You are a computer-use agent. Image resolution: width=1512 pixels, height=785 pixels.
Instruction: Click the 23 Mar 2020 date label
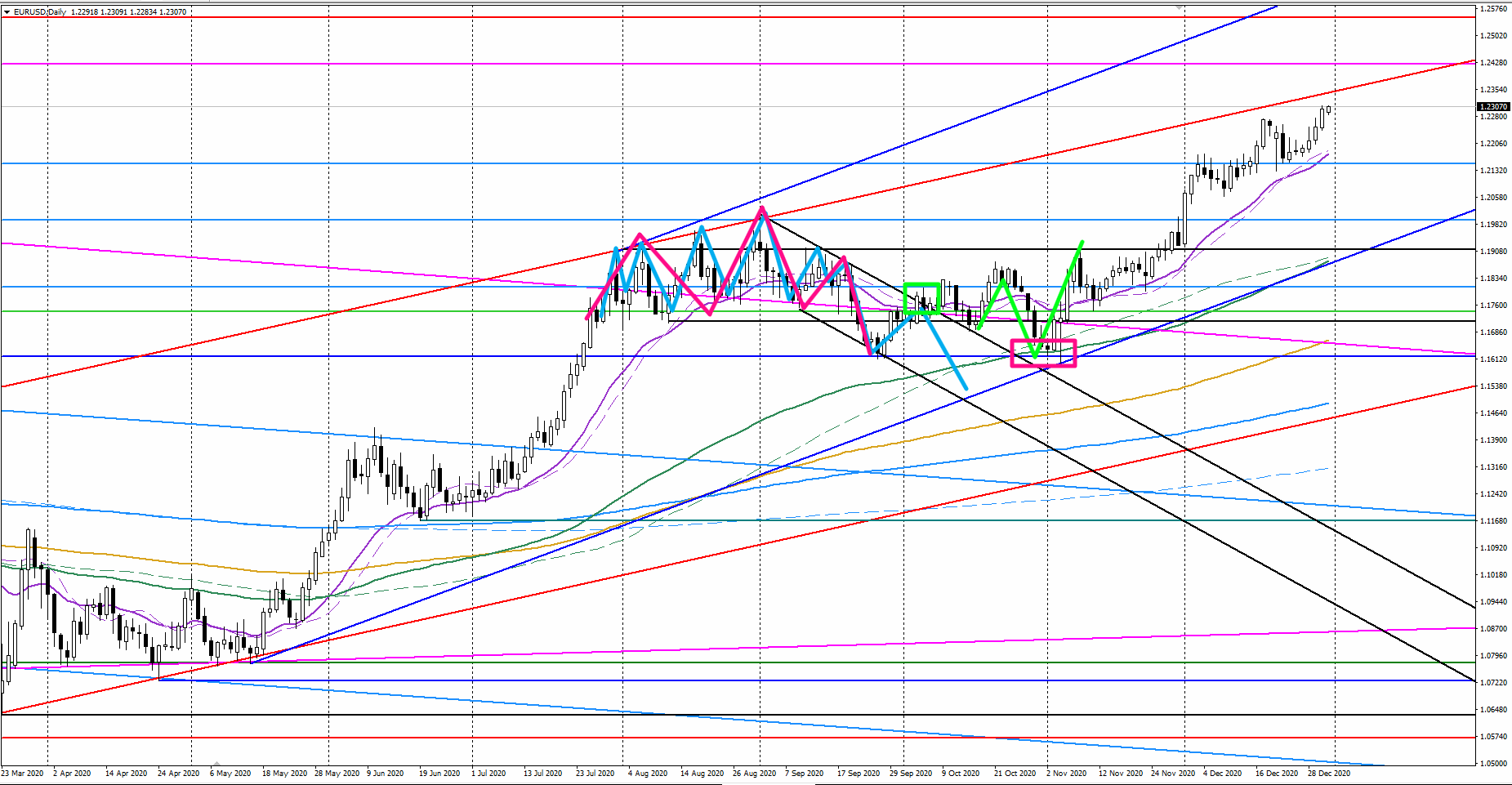point(23,774)
